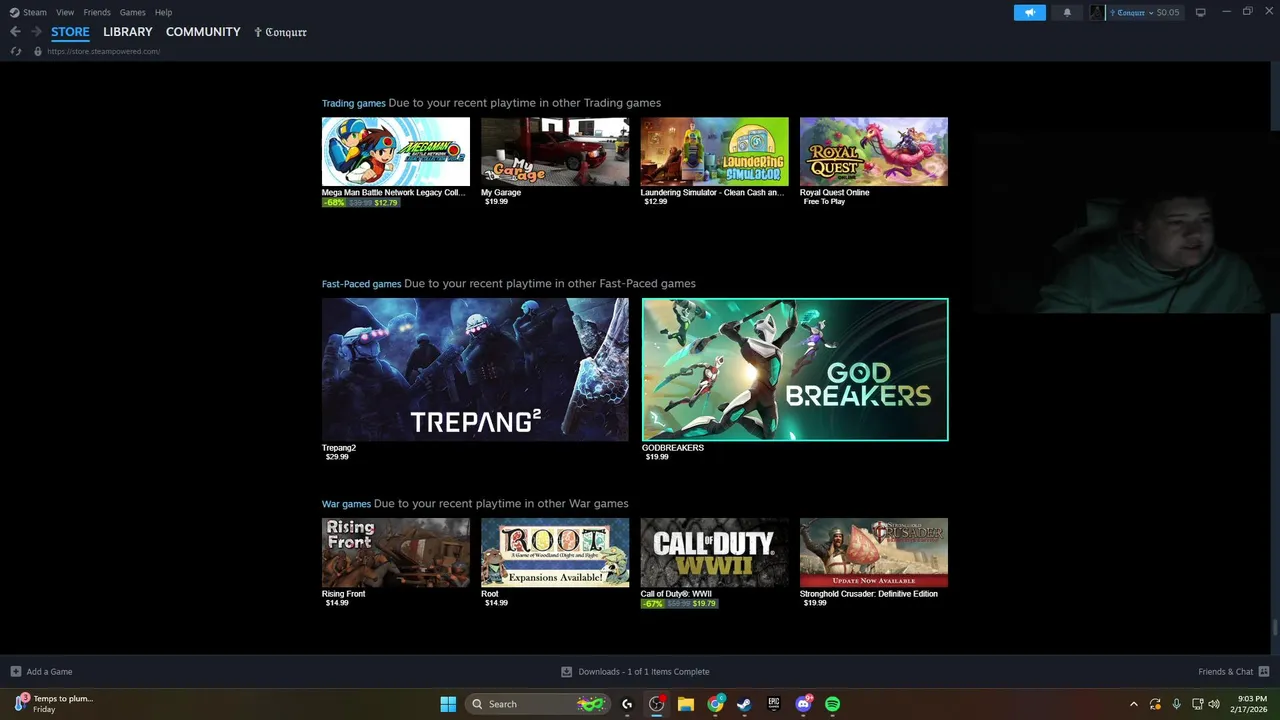Open Chrome from the taskbar
The image size is (1280, 720).
(x=716, y=704)
